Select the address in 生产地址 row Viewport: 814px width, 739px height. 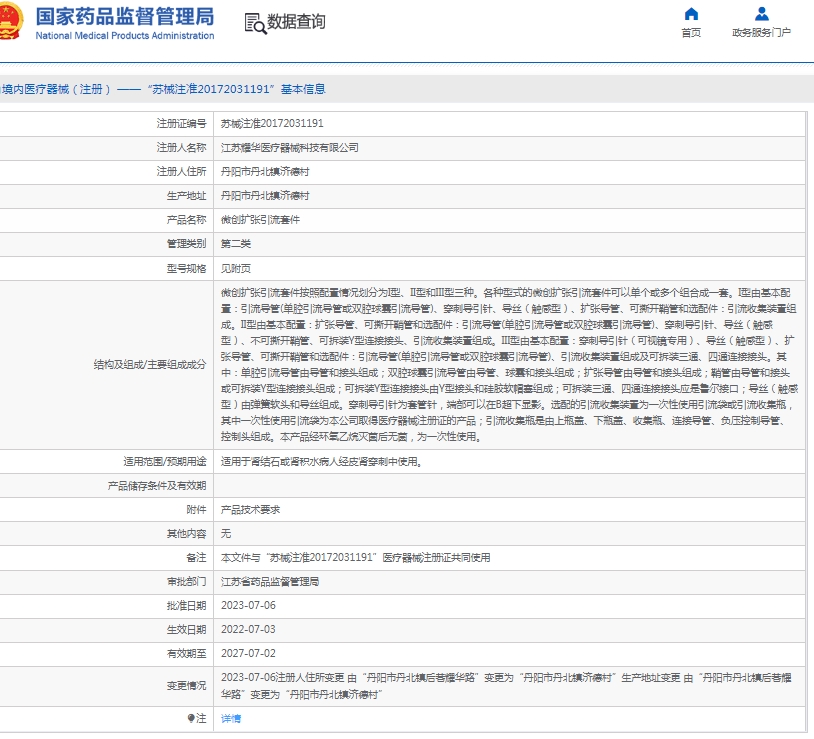coord(265,196)
